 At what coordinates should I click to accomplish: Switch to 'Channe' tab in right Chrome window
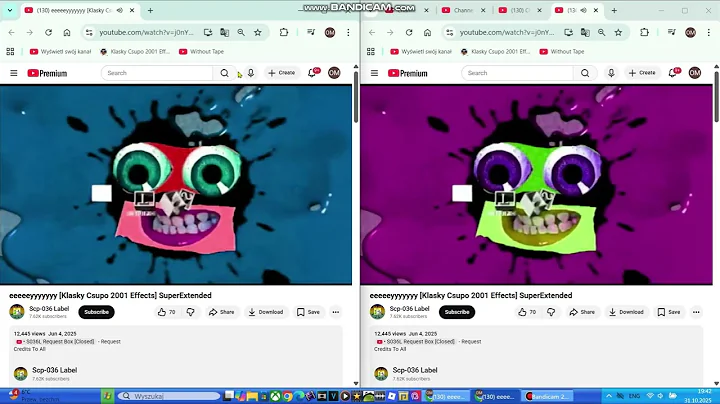pyautogui.click(x=463, y=10)
